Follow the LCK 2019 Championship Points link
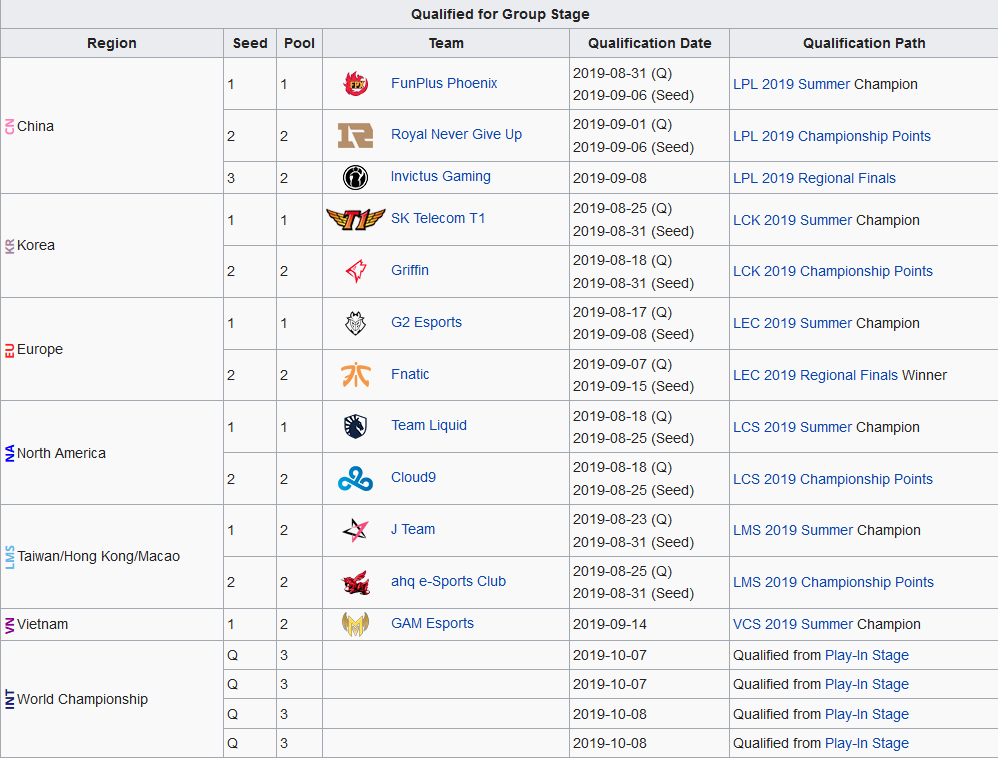Image resolution: width=998 pixels, height=758 pixels. point(832,271)
